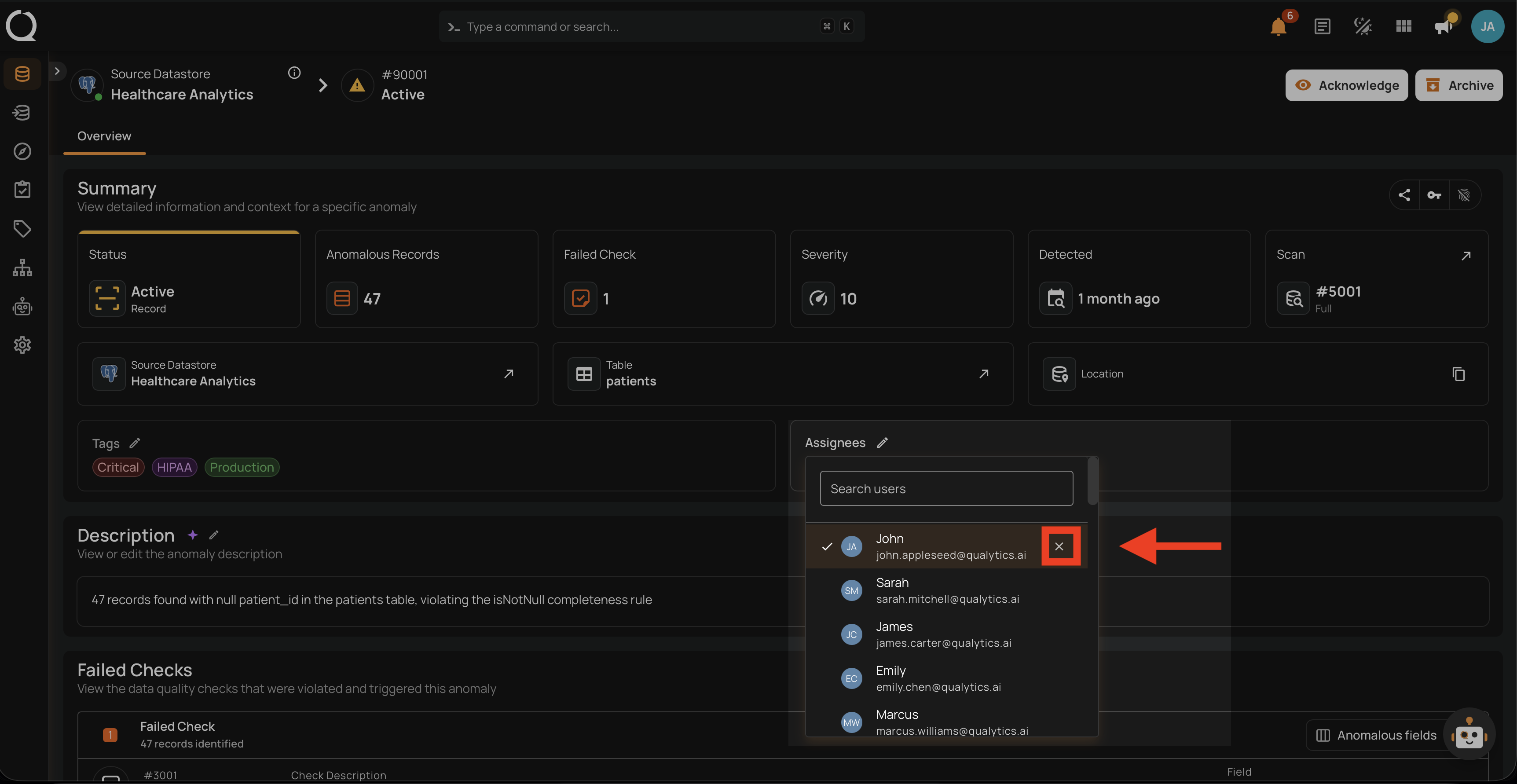The height and width of the screenshot is (784, 1517).
Task: Focus the command search bar
Action: [x=651, y=26]
